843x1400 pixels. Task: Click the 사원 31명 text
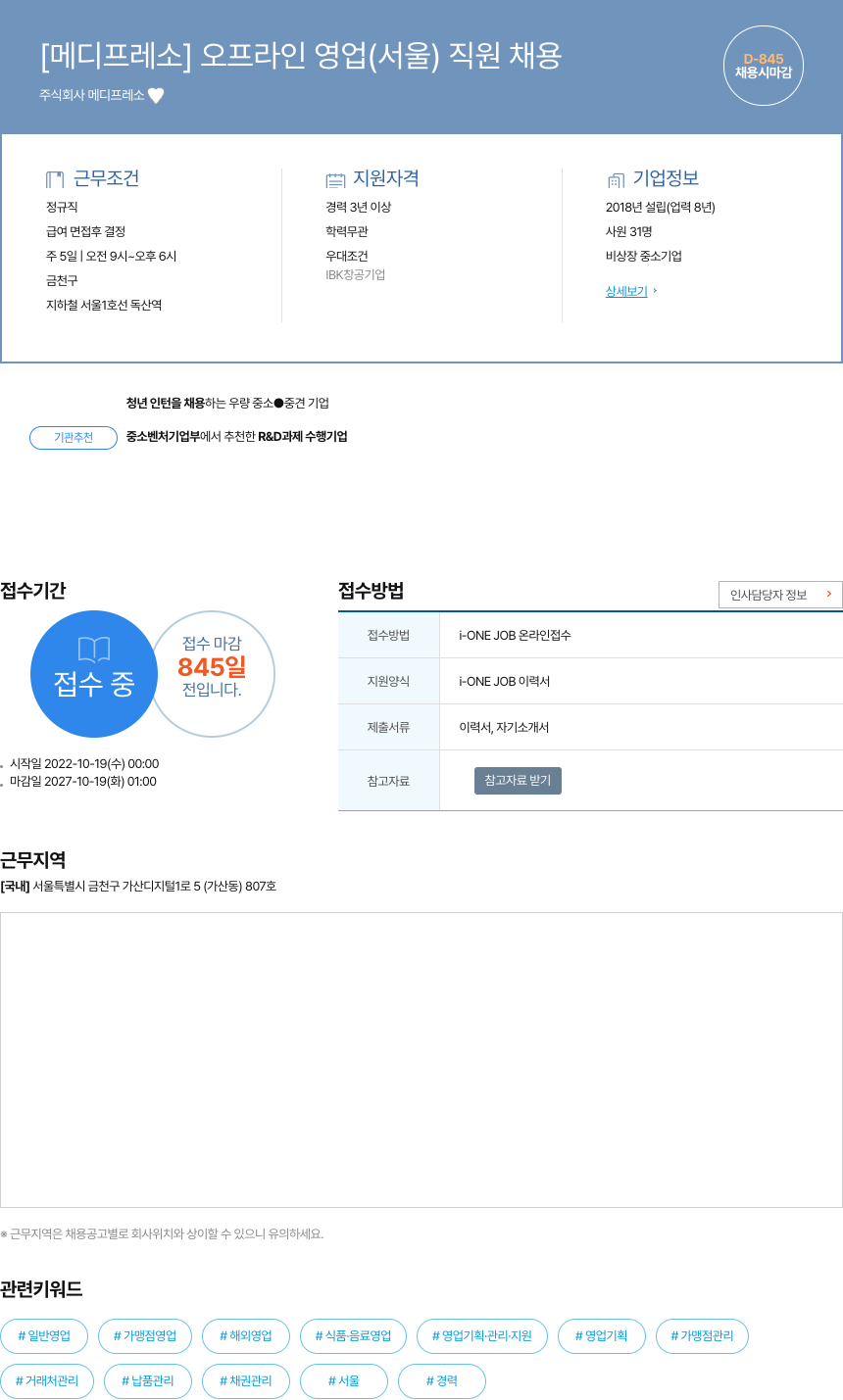pyautogui.click(x=629, y=232)
